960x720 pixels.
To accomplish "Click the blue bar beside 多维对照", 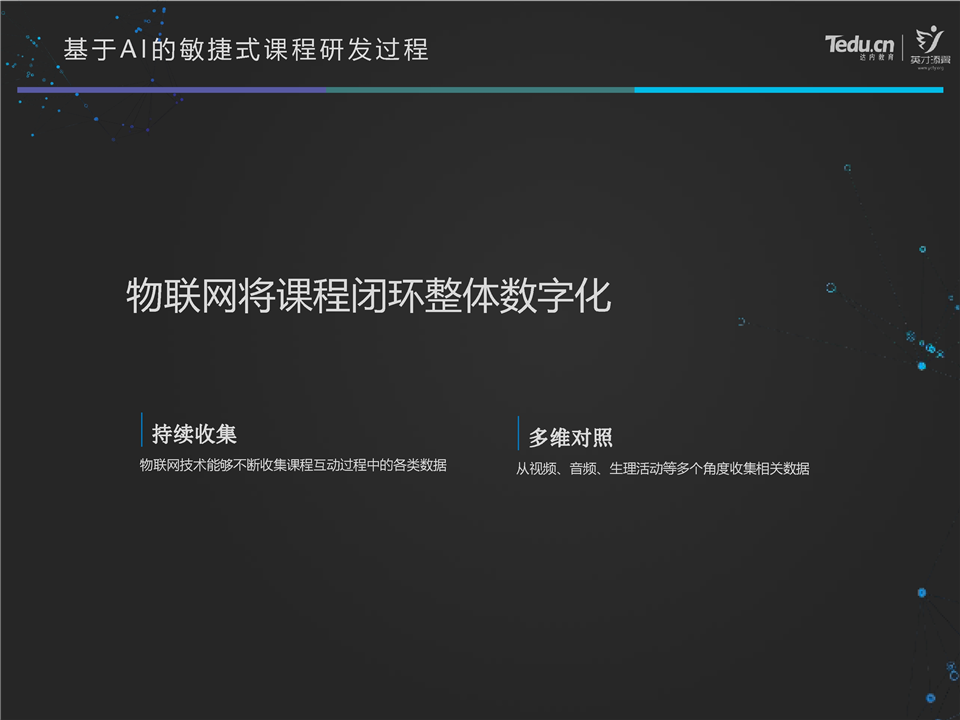I will (518, 434).
